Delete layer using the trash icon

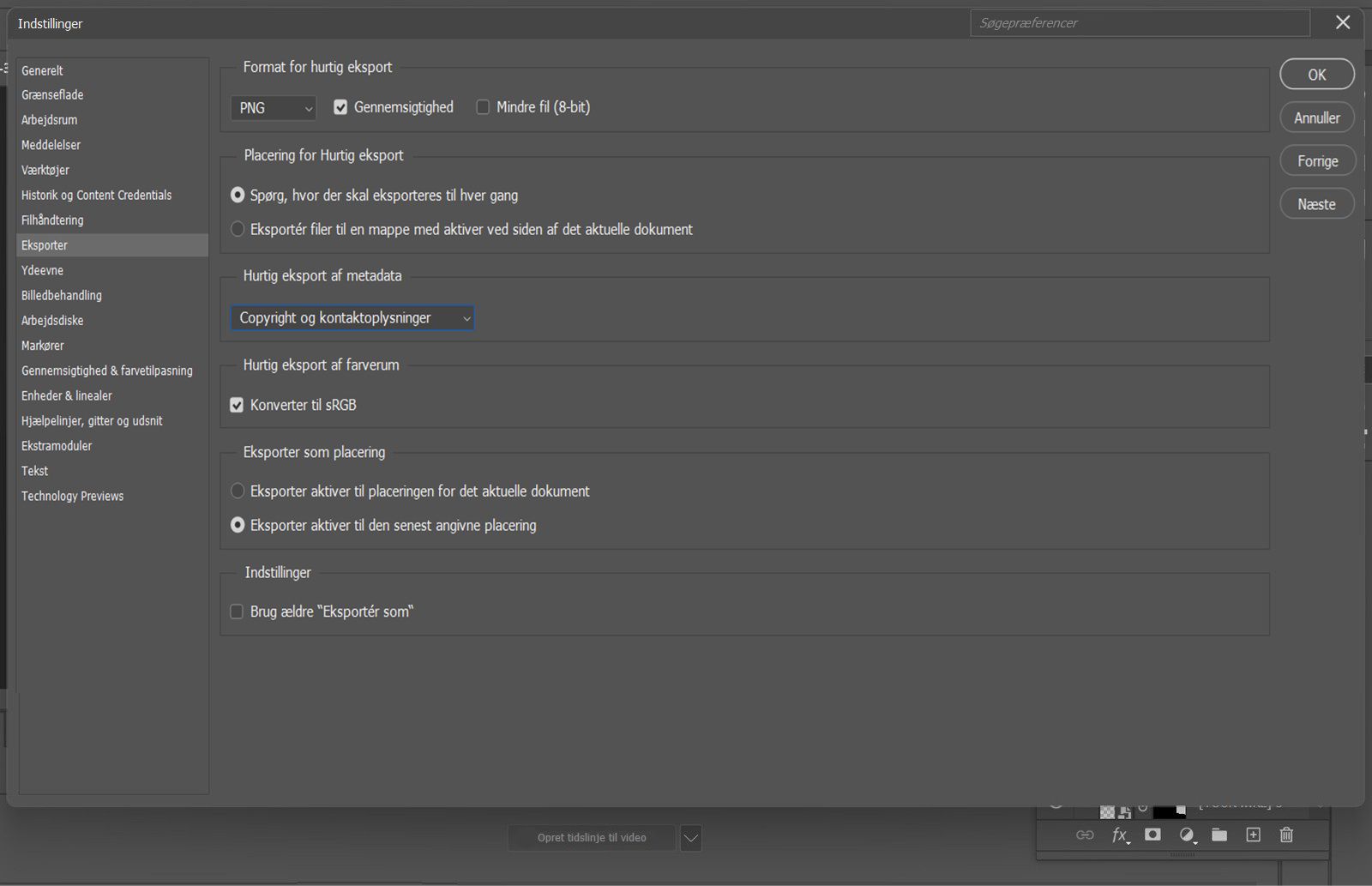(x=1286, y=835)
